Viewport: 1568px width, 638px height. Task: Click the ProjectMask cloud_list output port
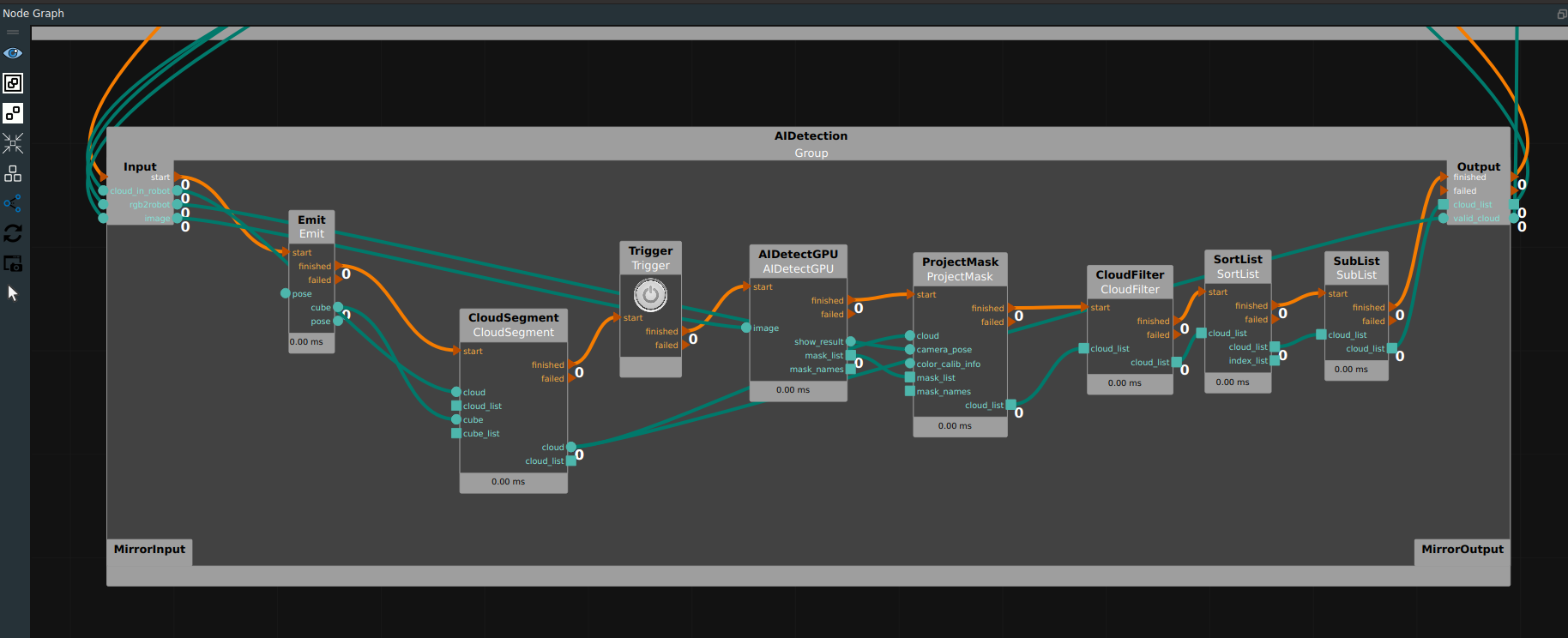click(x=1011, y=405)
